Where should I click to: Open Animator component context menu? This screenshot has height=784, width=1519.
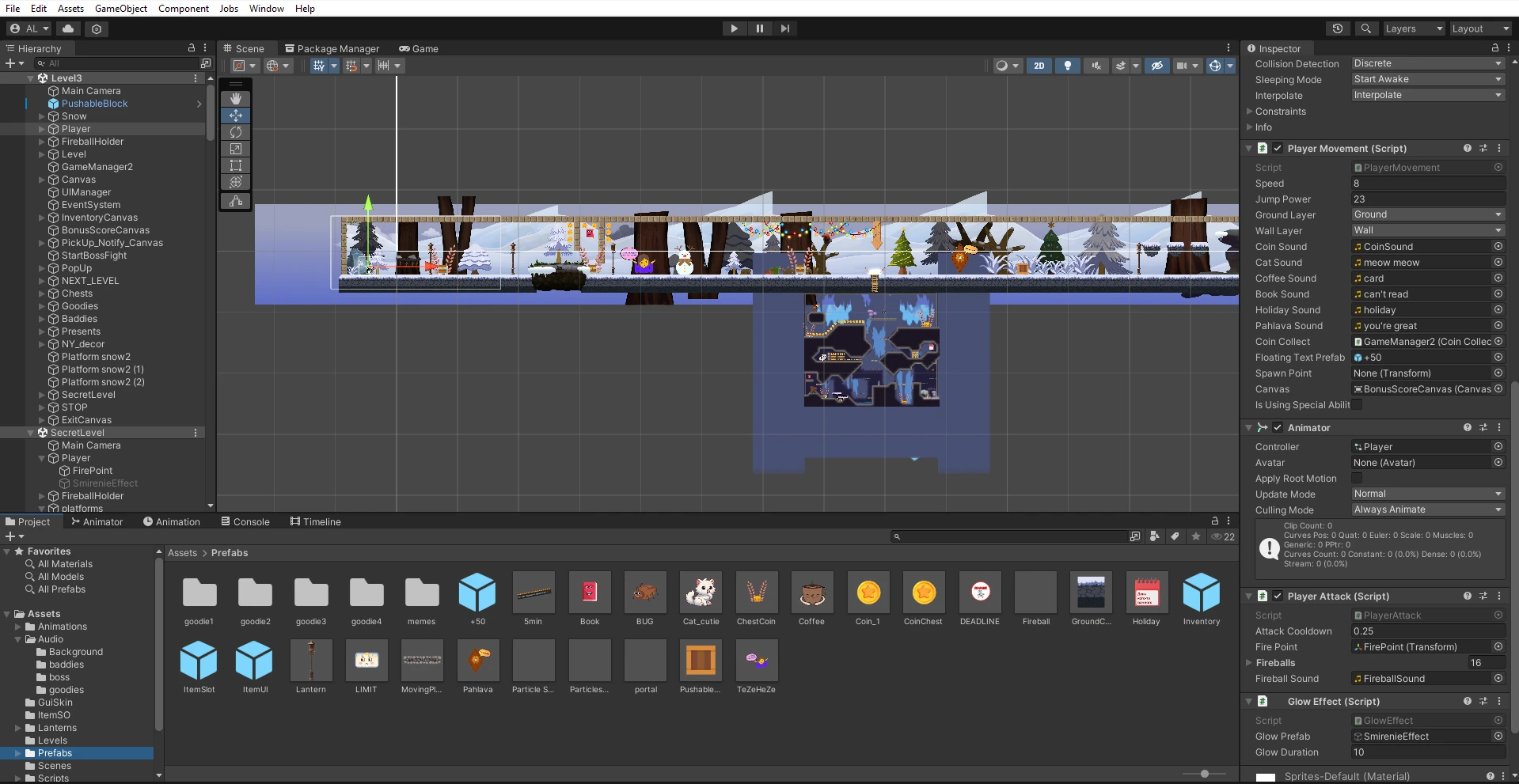[1499, 427]
